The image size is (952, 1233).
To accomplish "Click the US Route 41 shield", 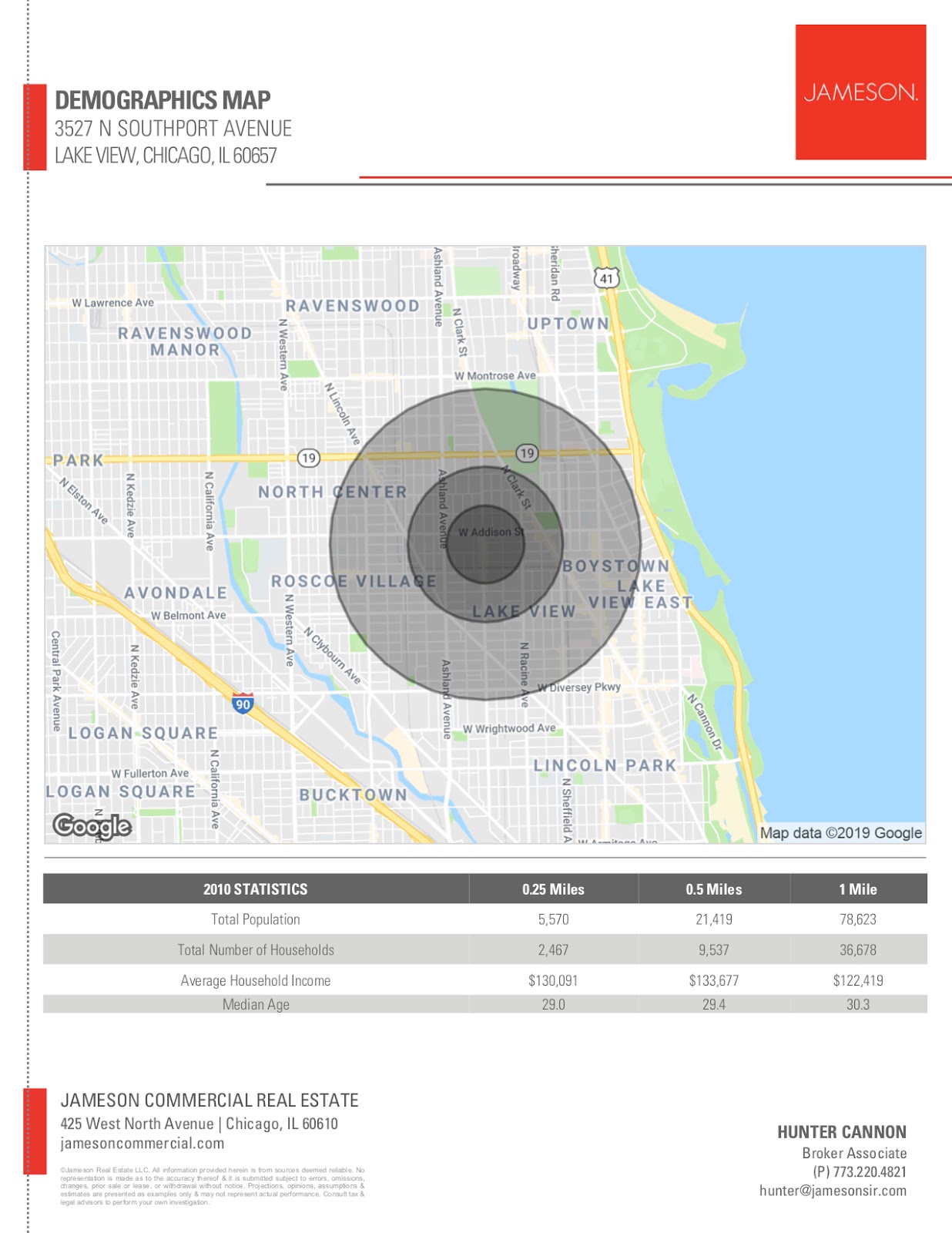I will pyautogui.click(x=607, y=278).
